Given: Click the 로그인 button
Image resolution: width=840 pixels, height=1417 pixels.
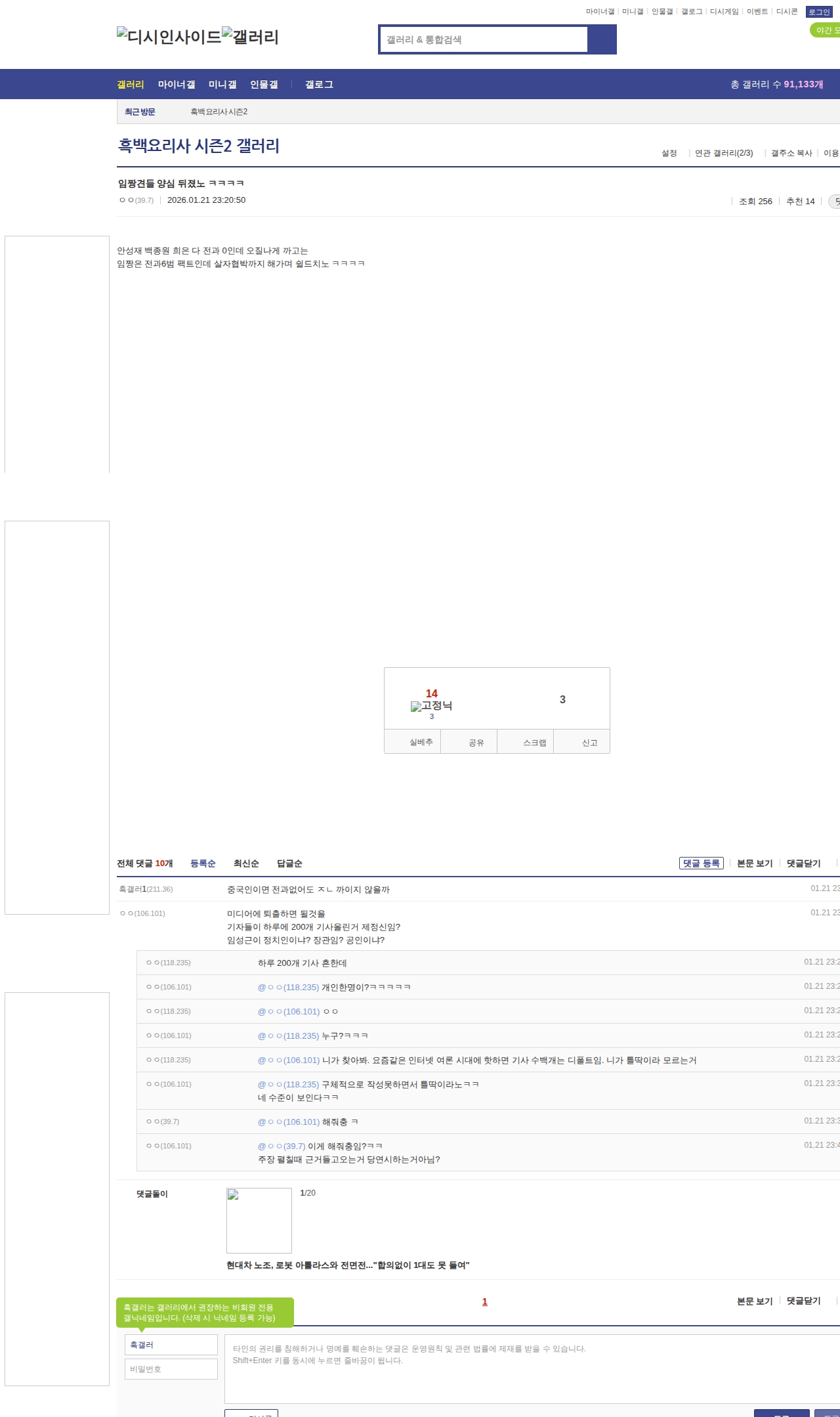Looking at the screenshot, I should coord(819,12).
